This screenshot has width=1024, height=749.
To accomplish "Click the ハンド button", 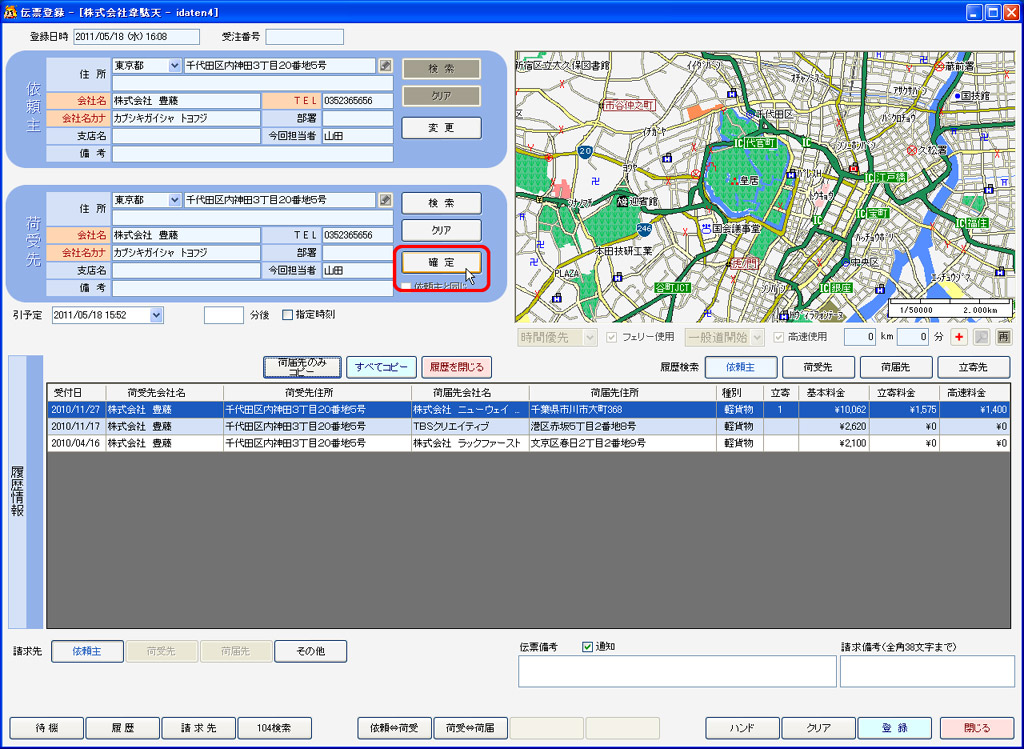I will [x=743, y=727].
